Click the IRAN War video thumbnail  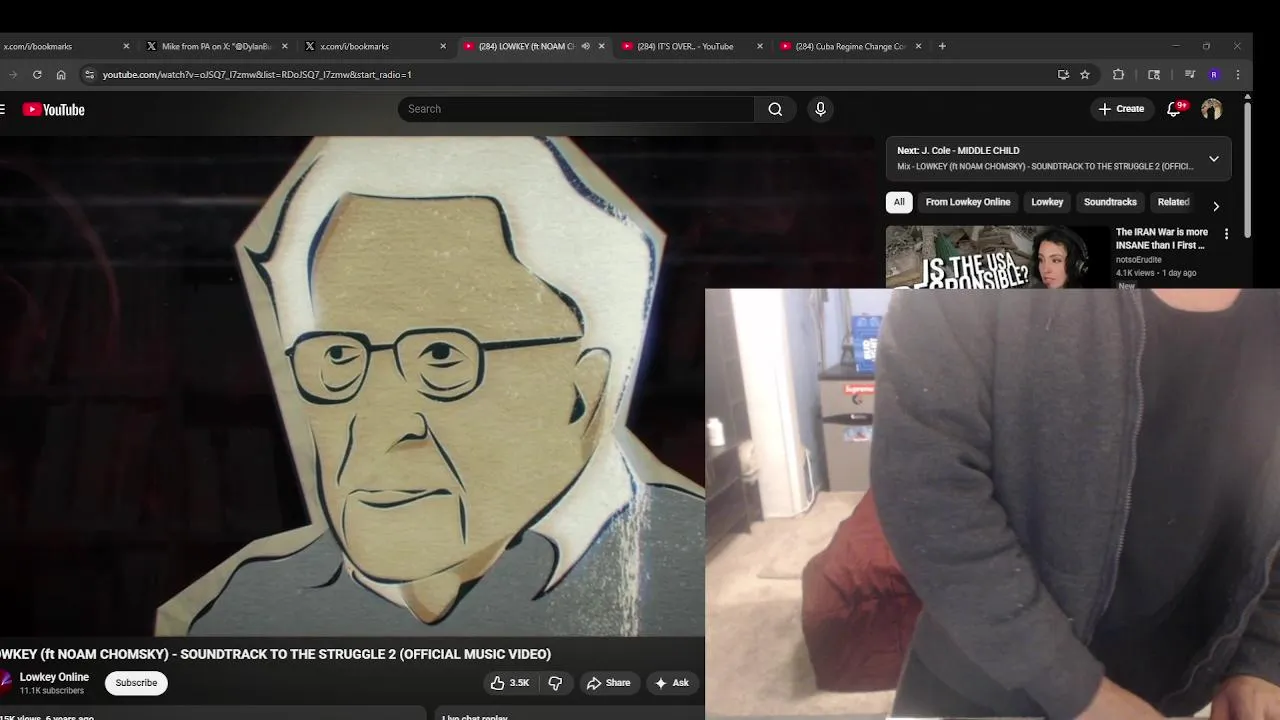coord(998,258)
